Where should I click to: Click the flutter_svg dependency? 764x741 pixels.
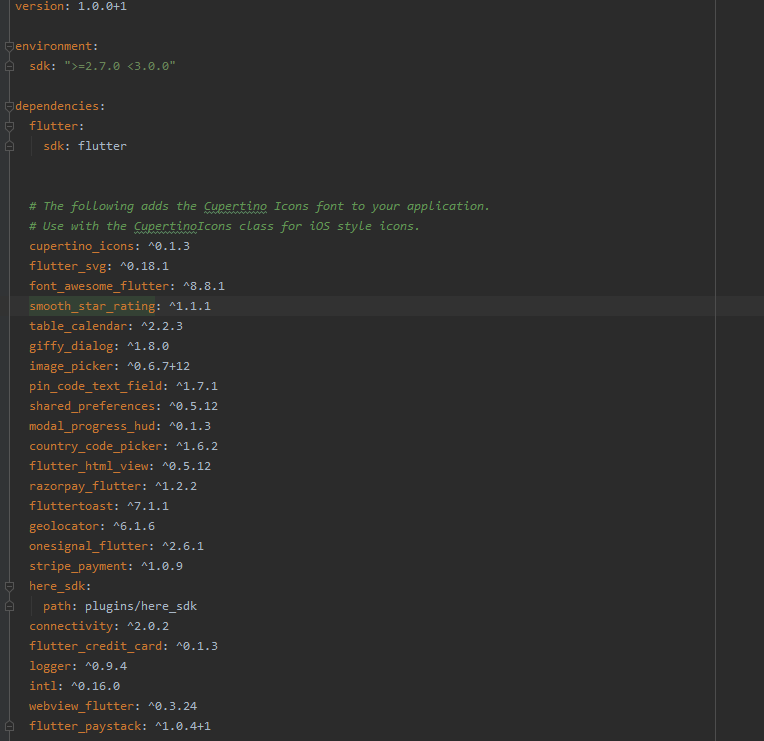tap(99, 266)
